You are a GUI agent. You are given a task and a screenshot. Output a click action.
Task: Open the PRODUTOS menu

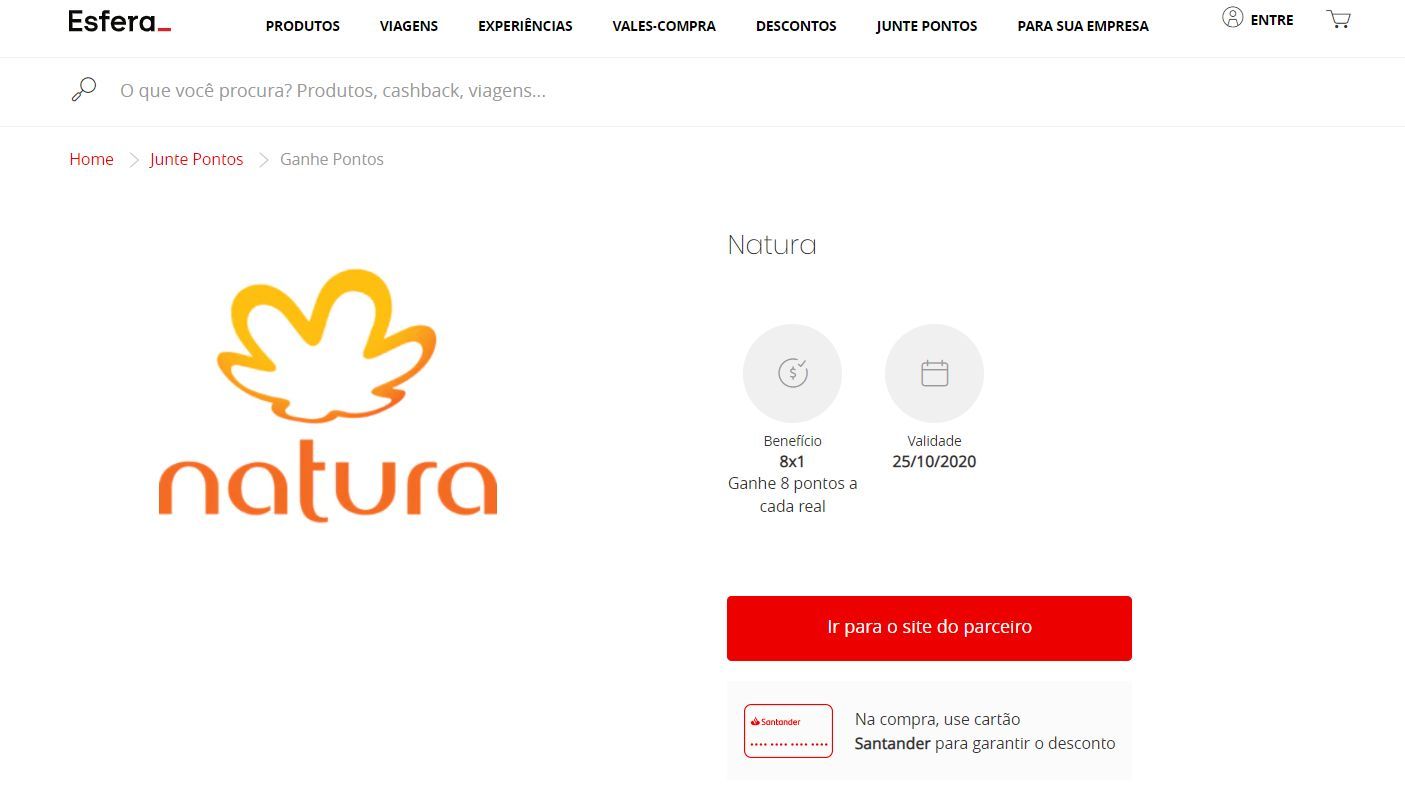click(x=303, y=26)
